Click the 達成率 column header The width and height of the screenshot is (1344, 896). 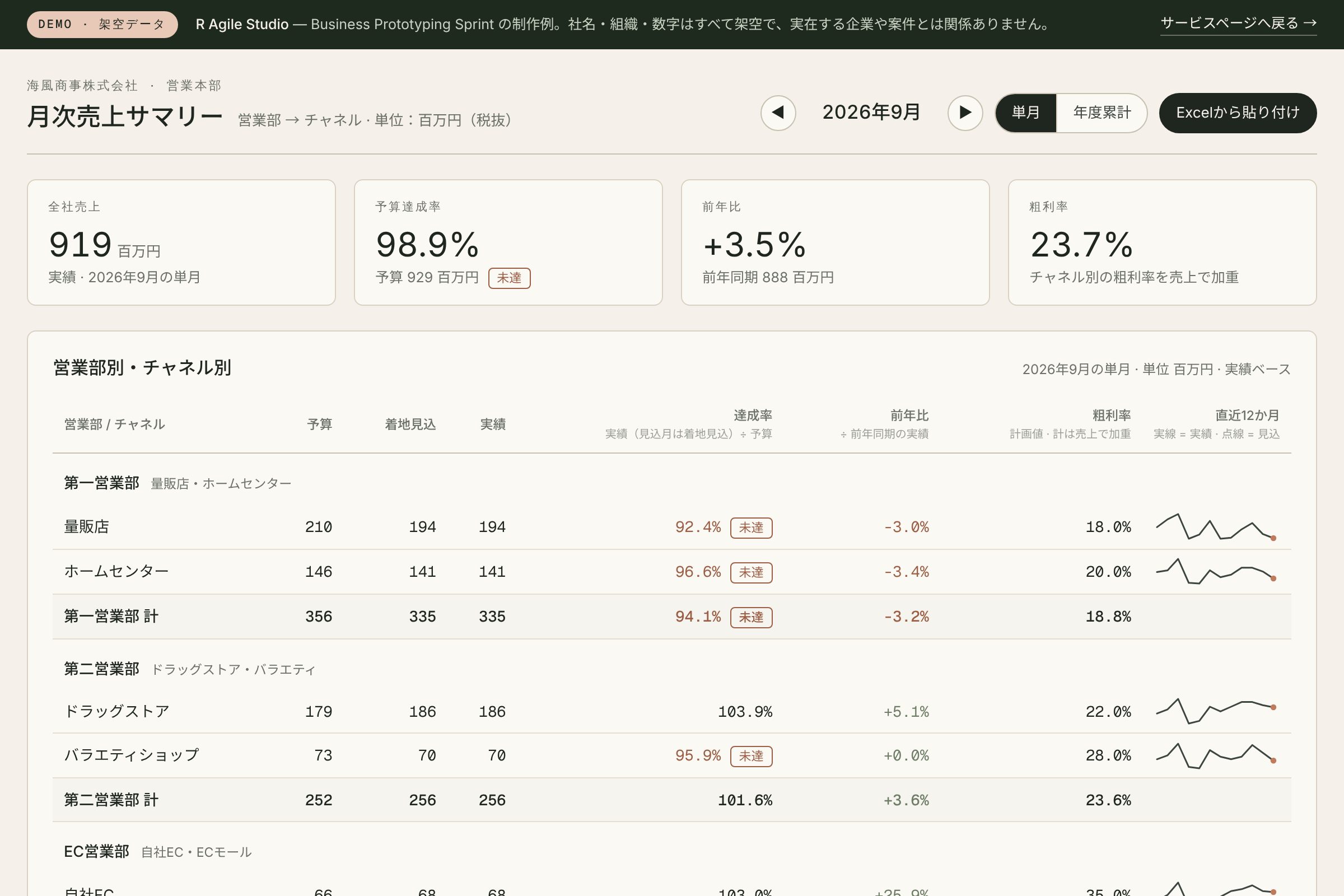click(753, 416)
